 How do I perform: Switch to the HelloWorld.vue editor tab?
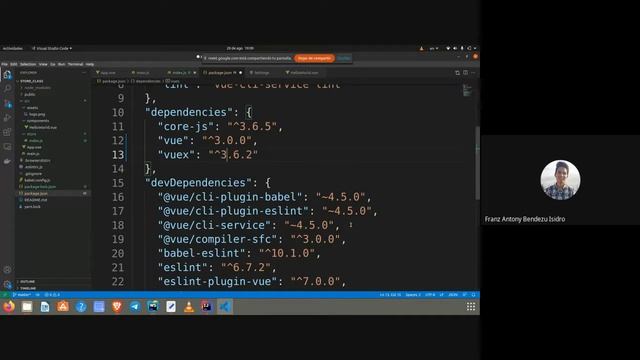[x=304, y=73]
